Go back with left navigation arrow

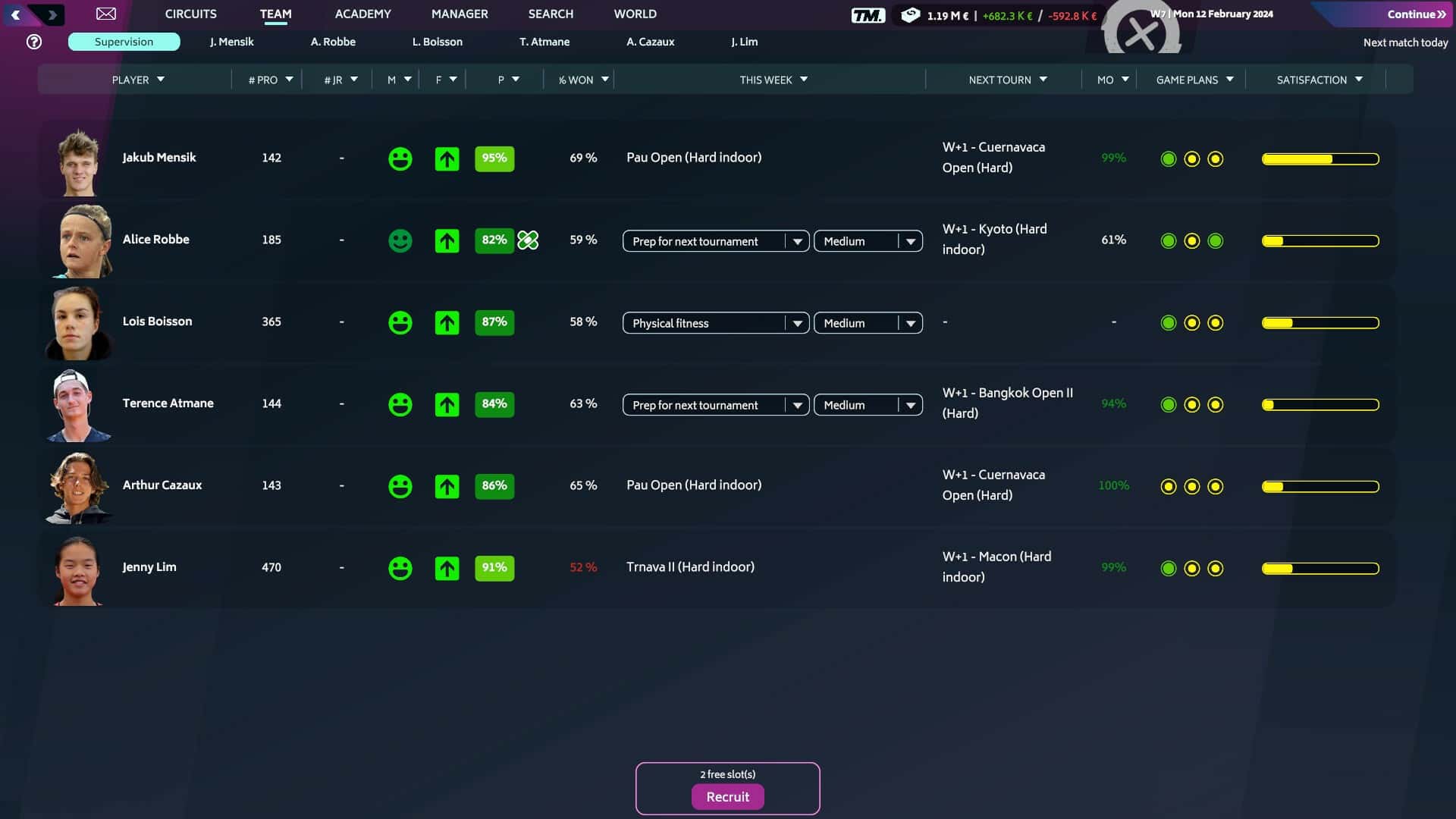point(15,14)
